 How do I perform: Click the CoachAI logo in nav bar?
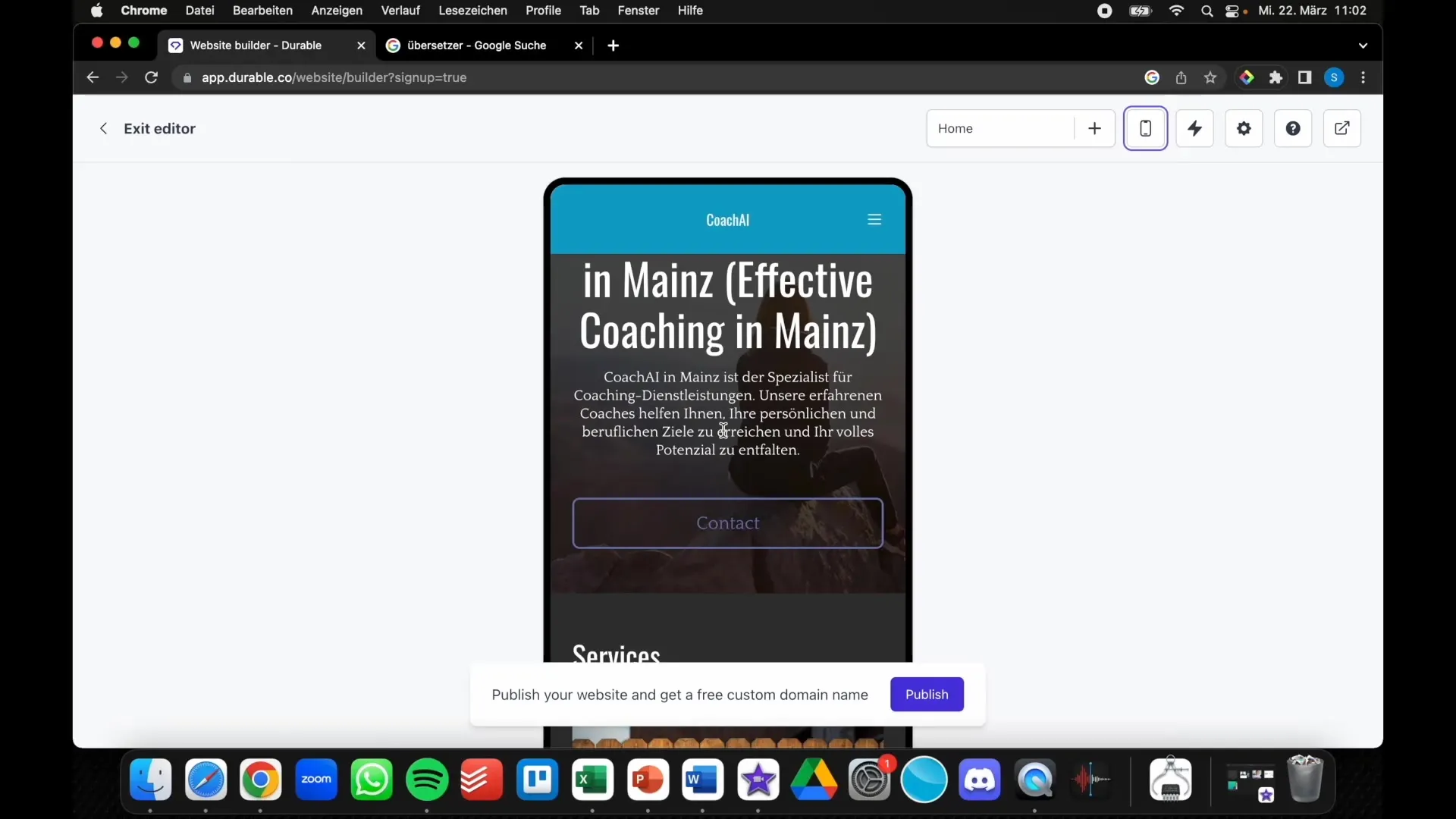coord(727,219)
